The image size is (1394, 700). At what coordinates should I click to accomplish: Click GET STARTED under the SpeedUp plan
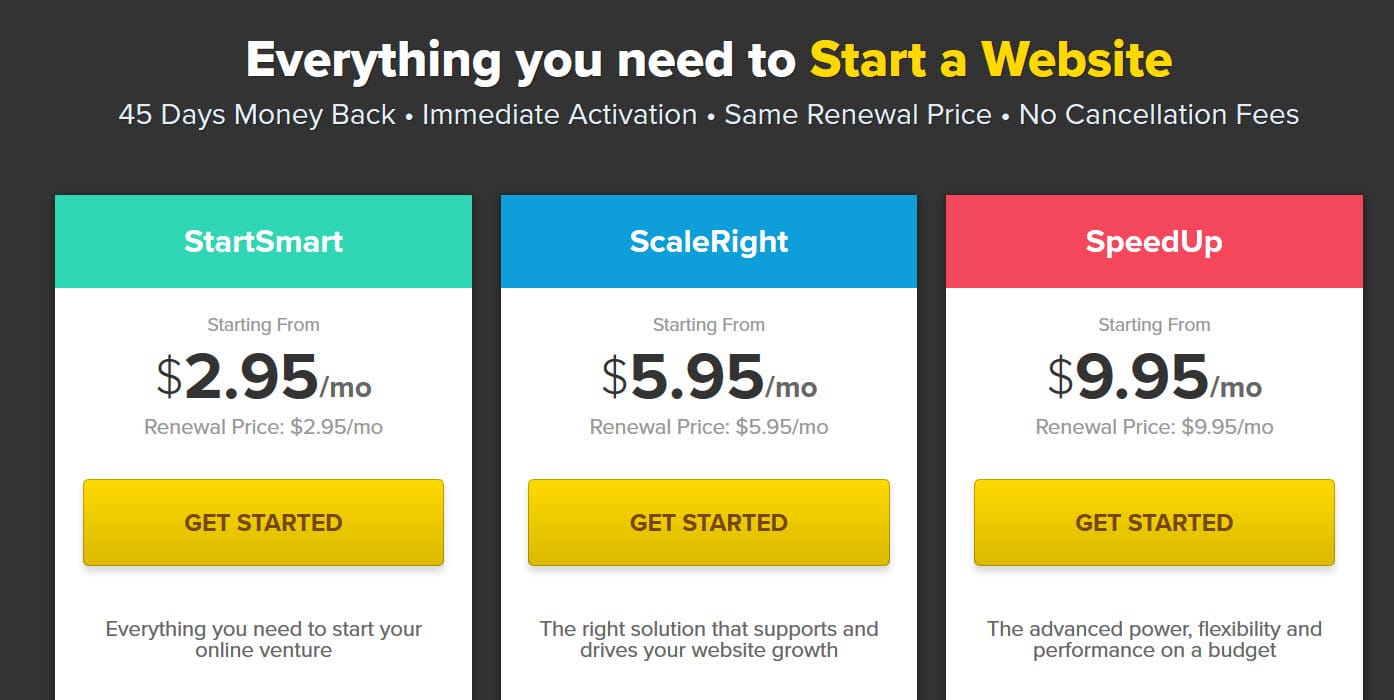(1154, 522)
